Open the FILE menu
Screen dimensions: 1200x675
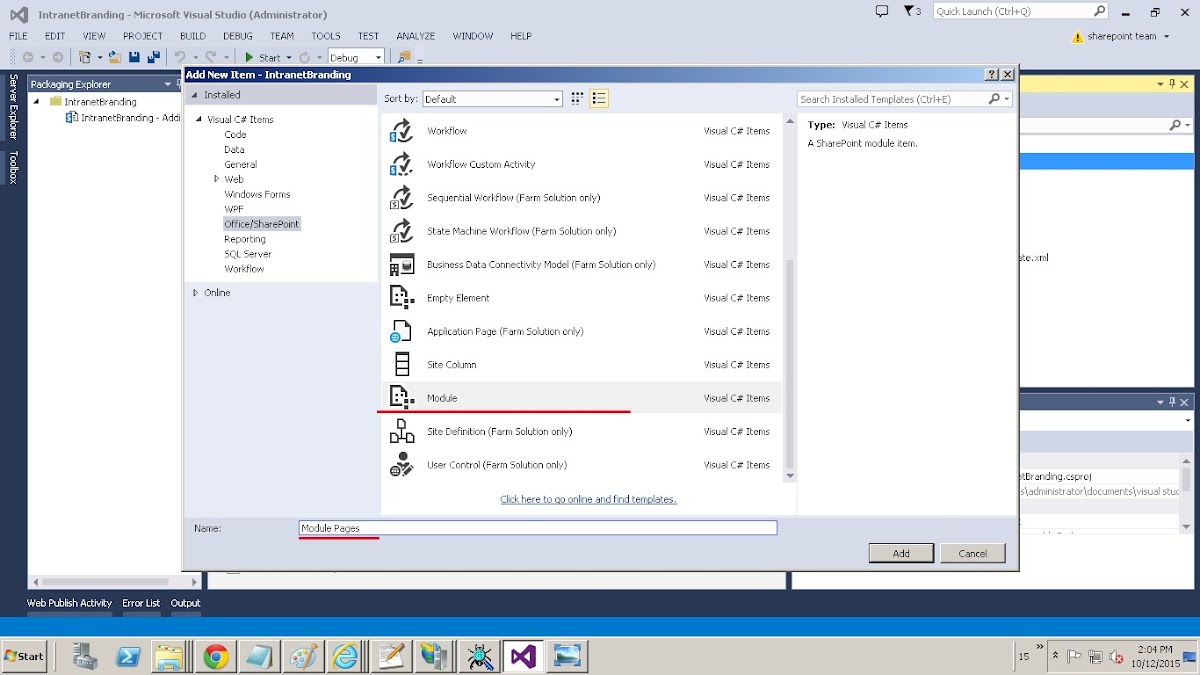(19, 36)
